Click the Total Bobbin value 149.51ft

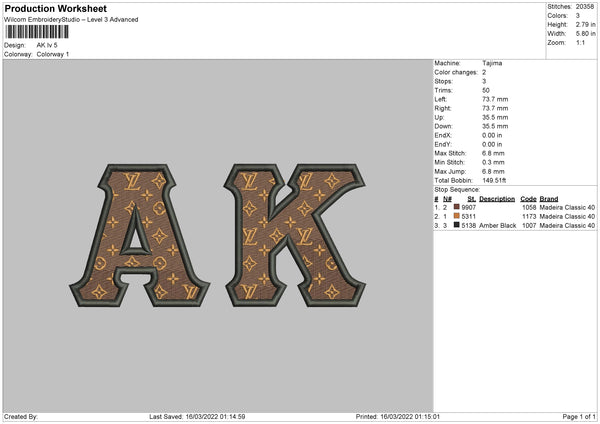(494, 180)
